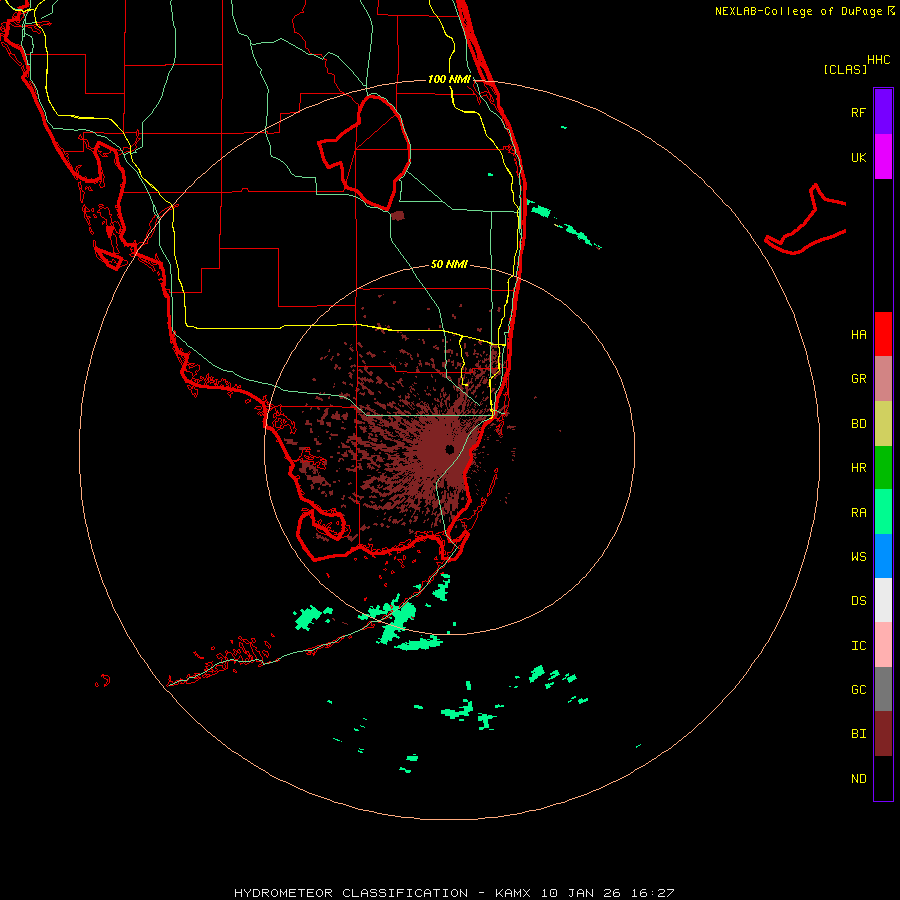Click the brown echo patch south of Lake Okeechobee
The image size is (900, 900).
pos(398,216)
